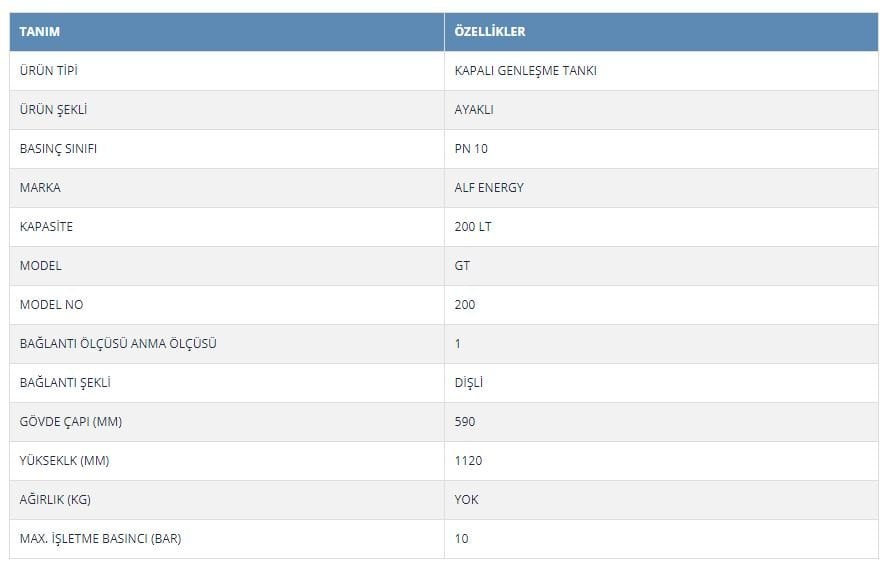890x567 pixels.
Task: Click the GT model value
Action: tap(462, 266)
